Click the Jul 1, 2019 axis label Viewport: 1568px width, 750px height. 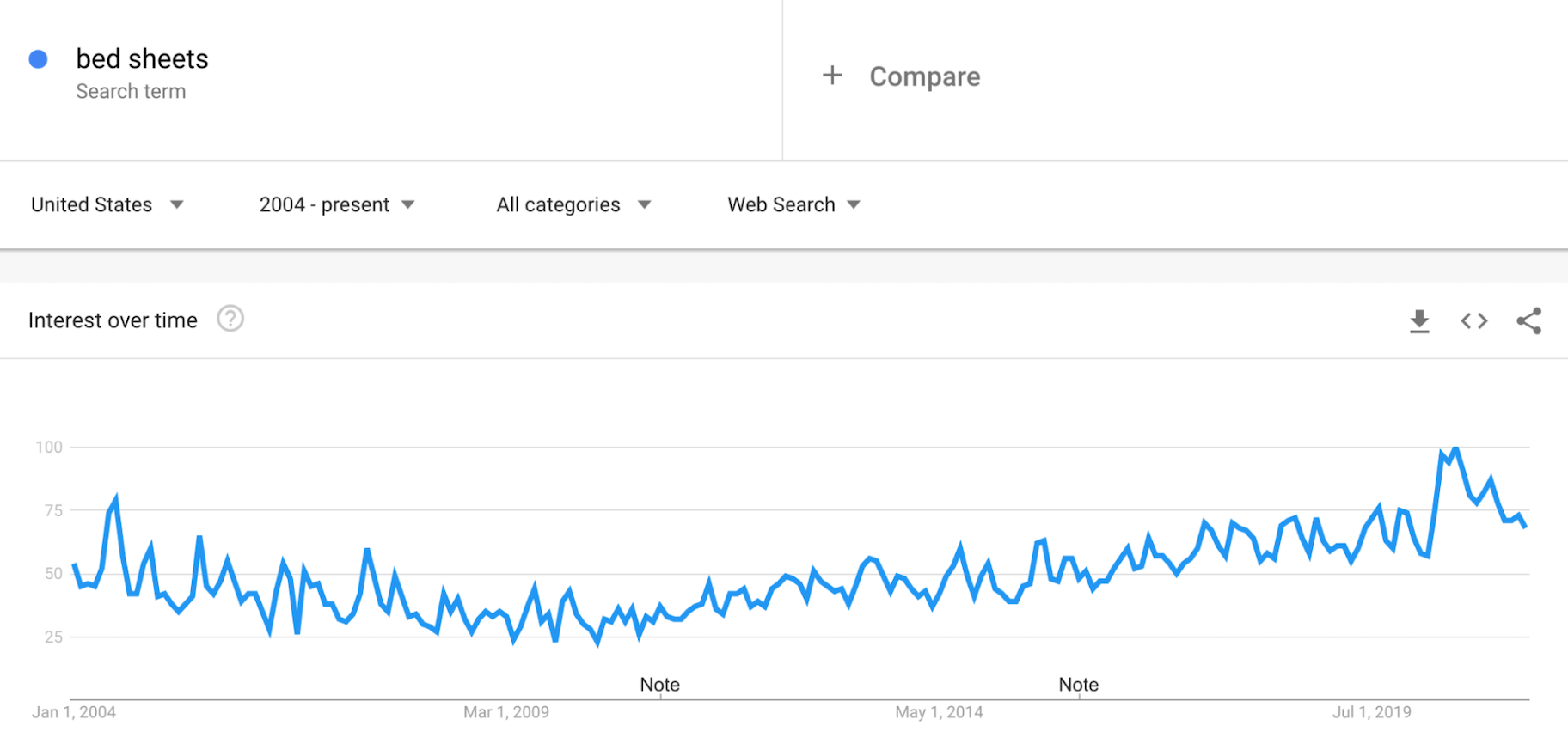tap(1371, 712)
